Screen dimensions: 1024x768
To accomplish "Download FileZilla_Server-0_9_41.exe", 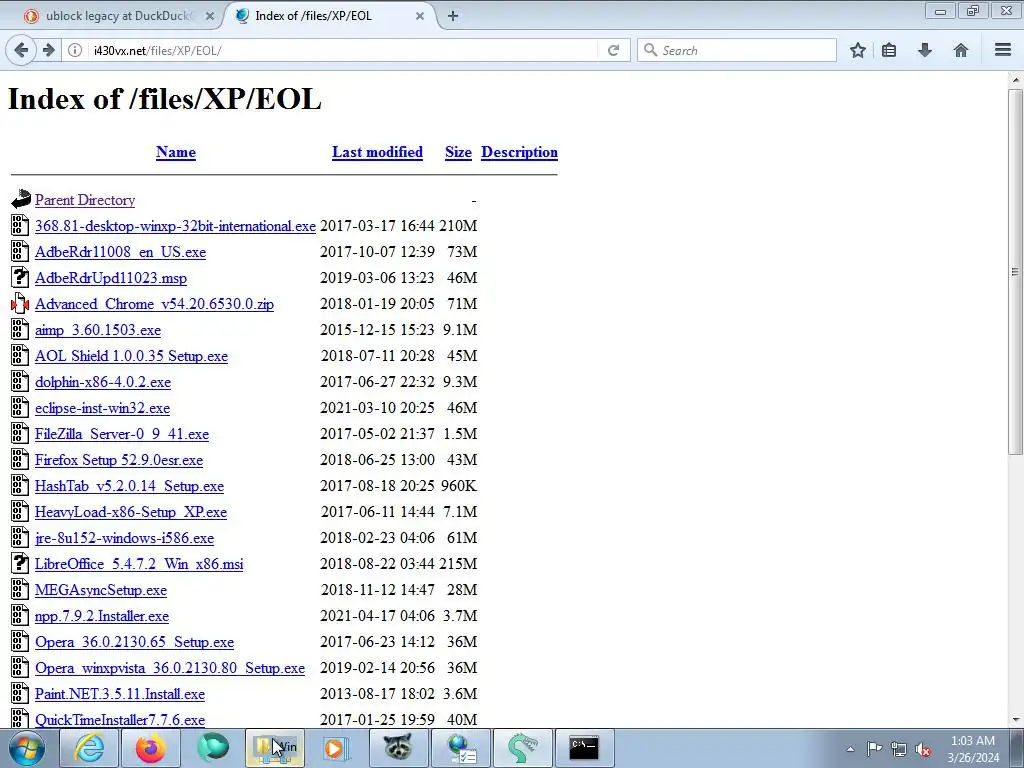I will pyautogui.click(x=122, y=434).
